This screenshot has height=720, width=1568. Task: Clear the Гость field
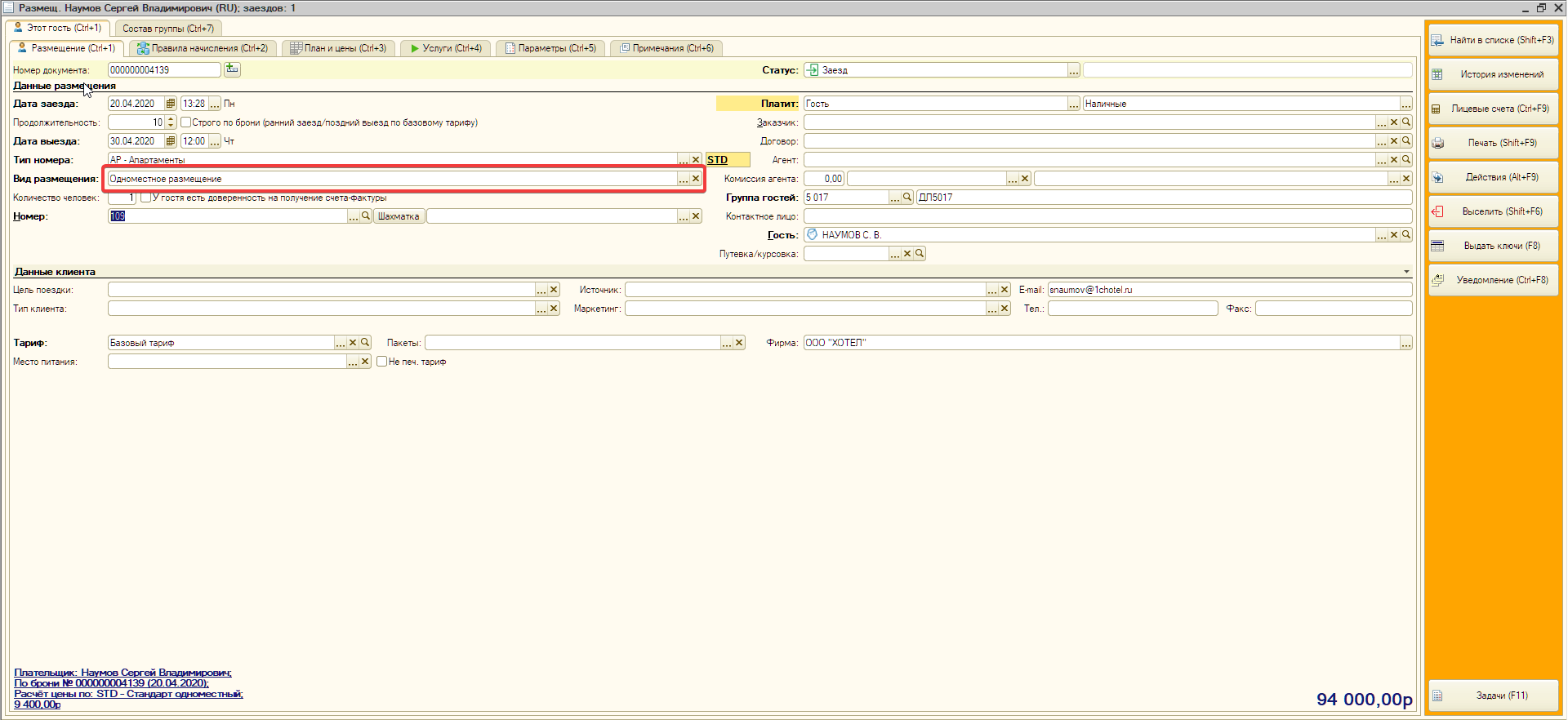pyautogui.click(x=1394, y=235)
